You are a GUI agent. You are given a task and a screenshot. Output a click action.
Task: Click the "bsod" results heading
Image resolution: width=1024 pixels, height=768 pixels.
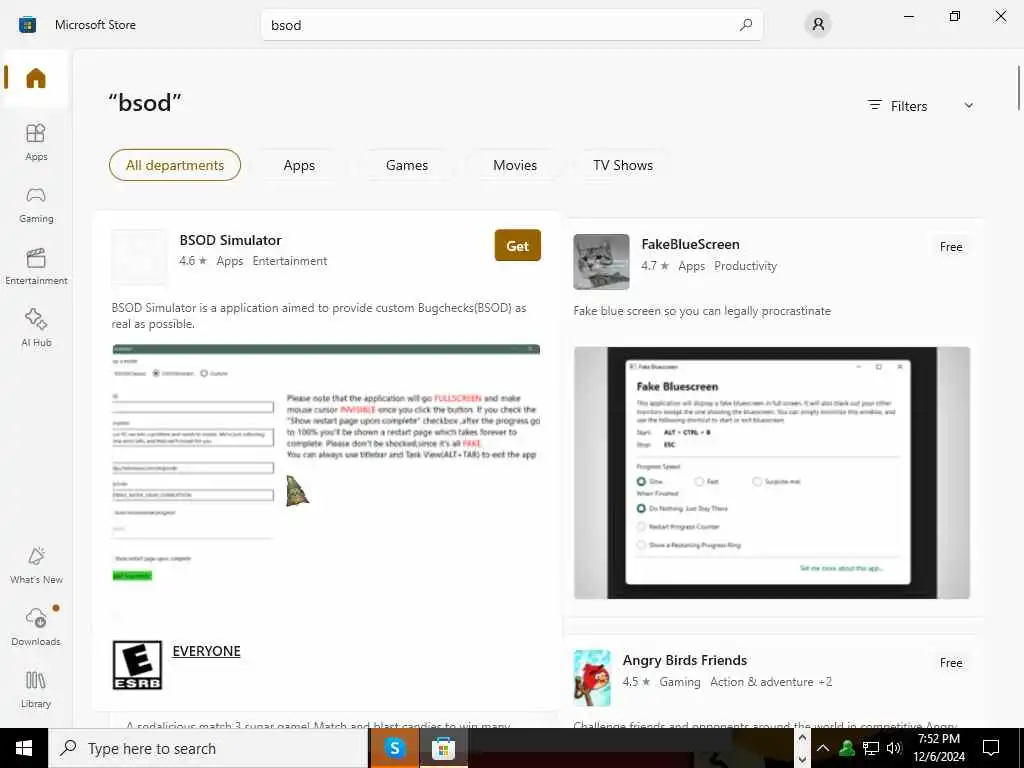145,103
